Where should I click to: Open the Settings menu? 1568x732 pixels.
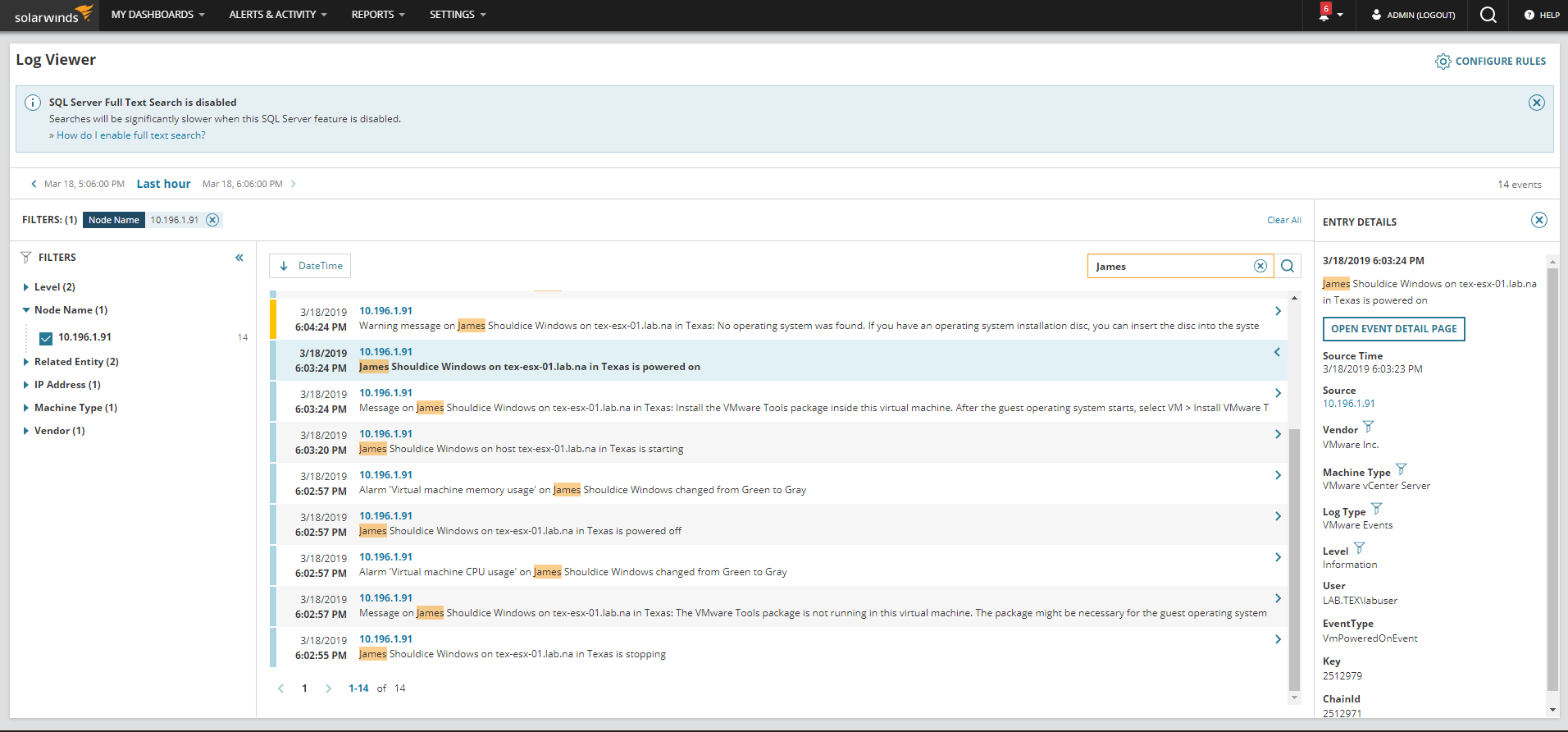tap(458, 15)
